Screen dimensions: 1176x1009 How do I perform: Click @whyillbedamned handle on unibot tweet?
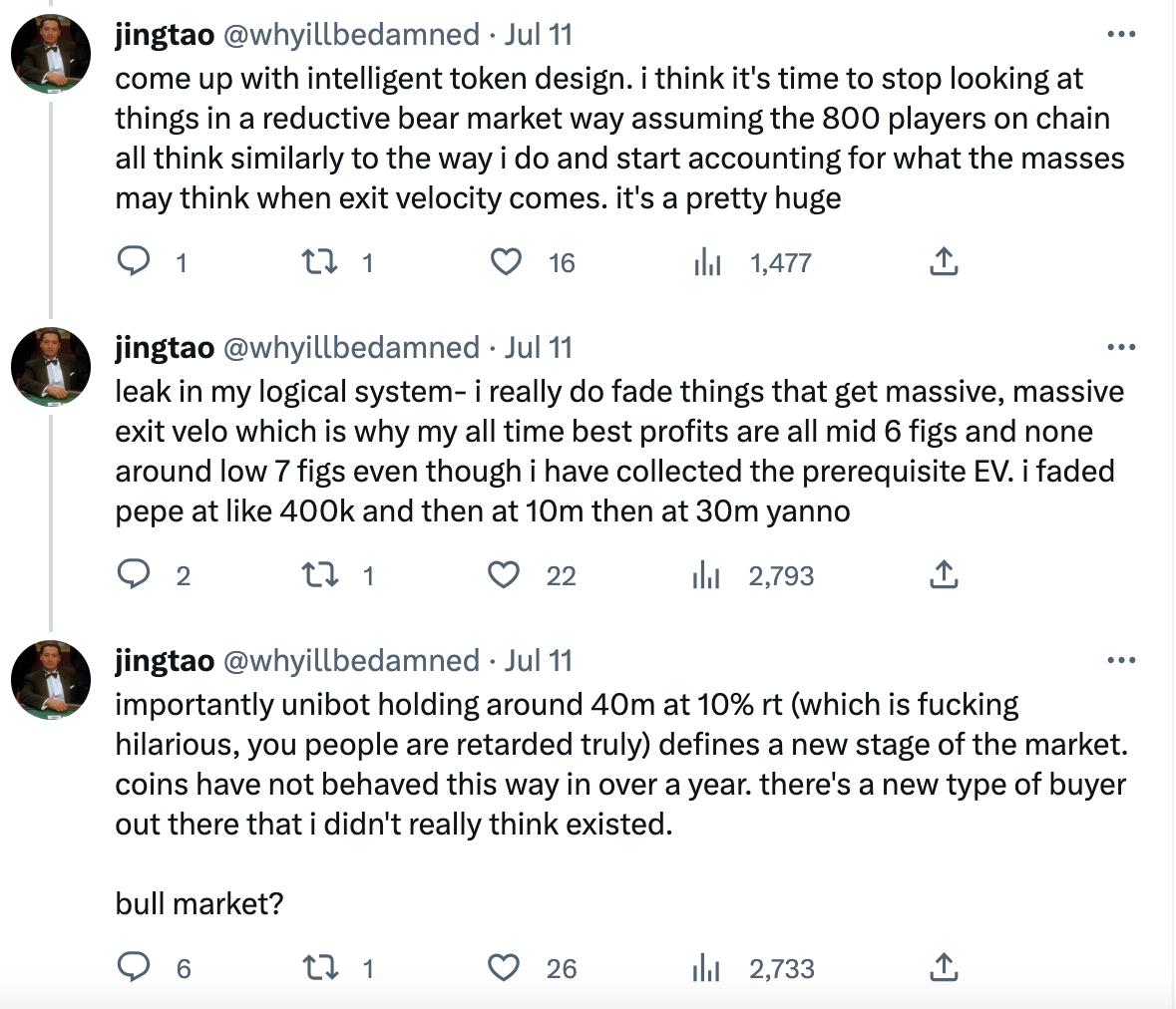(x=350, y=661)
